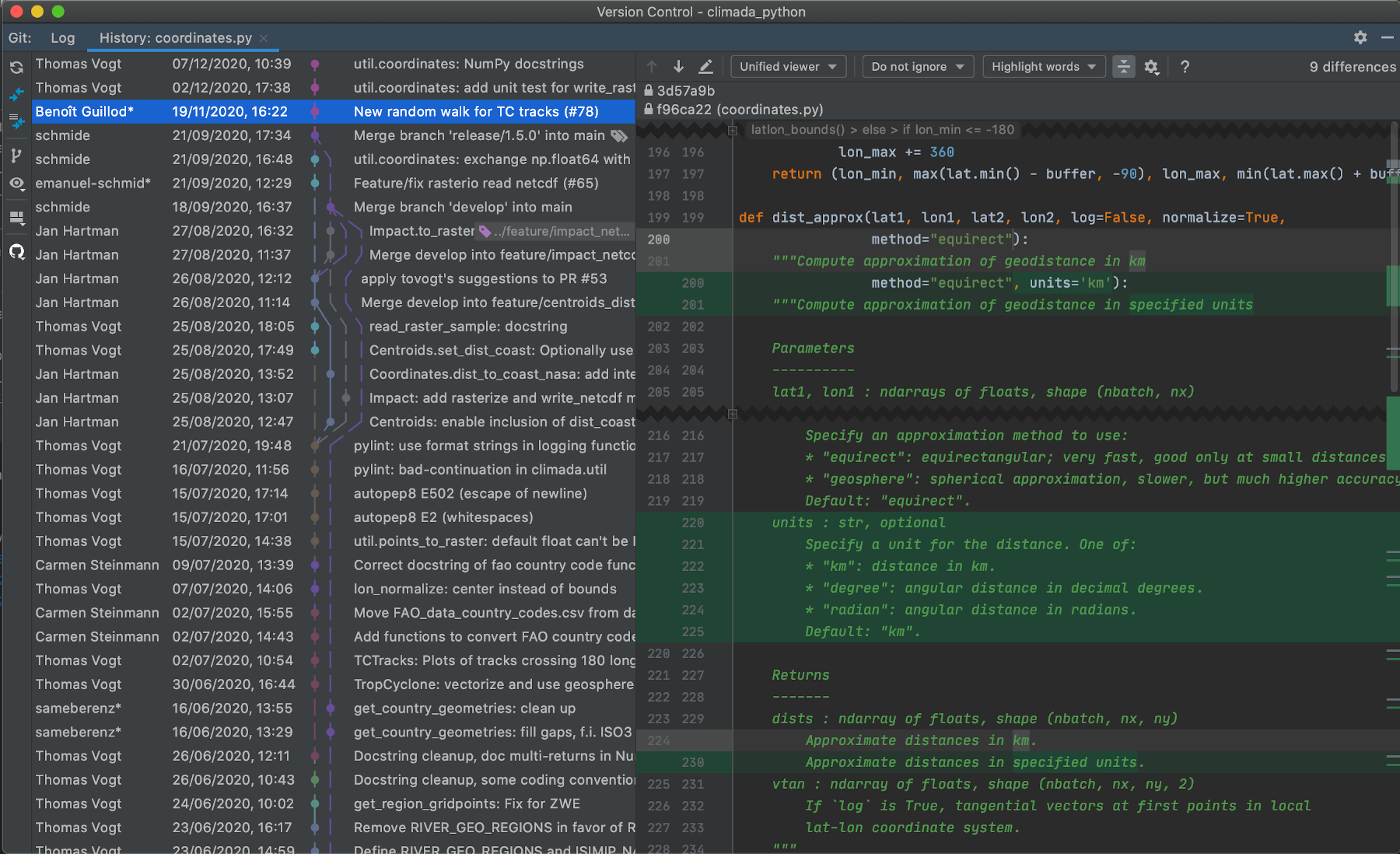1400x854 pixels.
Task: Open the Do not ignore dropdown
Action: click(917, 67)
